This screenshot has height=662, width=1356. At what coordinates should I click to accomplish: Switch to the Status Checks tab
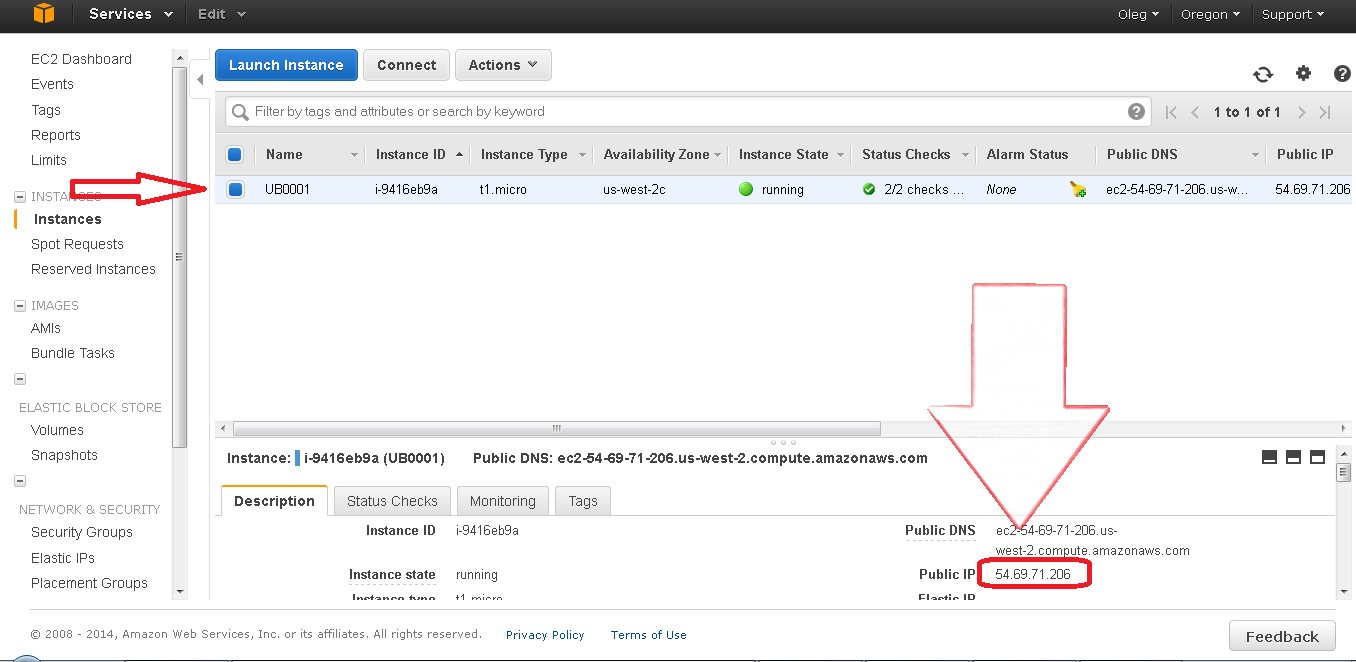coord(392,501)
